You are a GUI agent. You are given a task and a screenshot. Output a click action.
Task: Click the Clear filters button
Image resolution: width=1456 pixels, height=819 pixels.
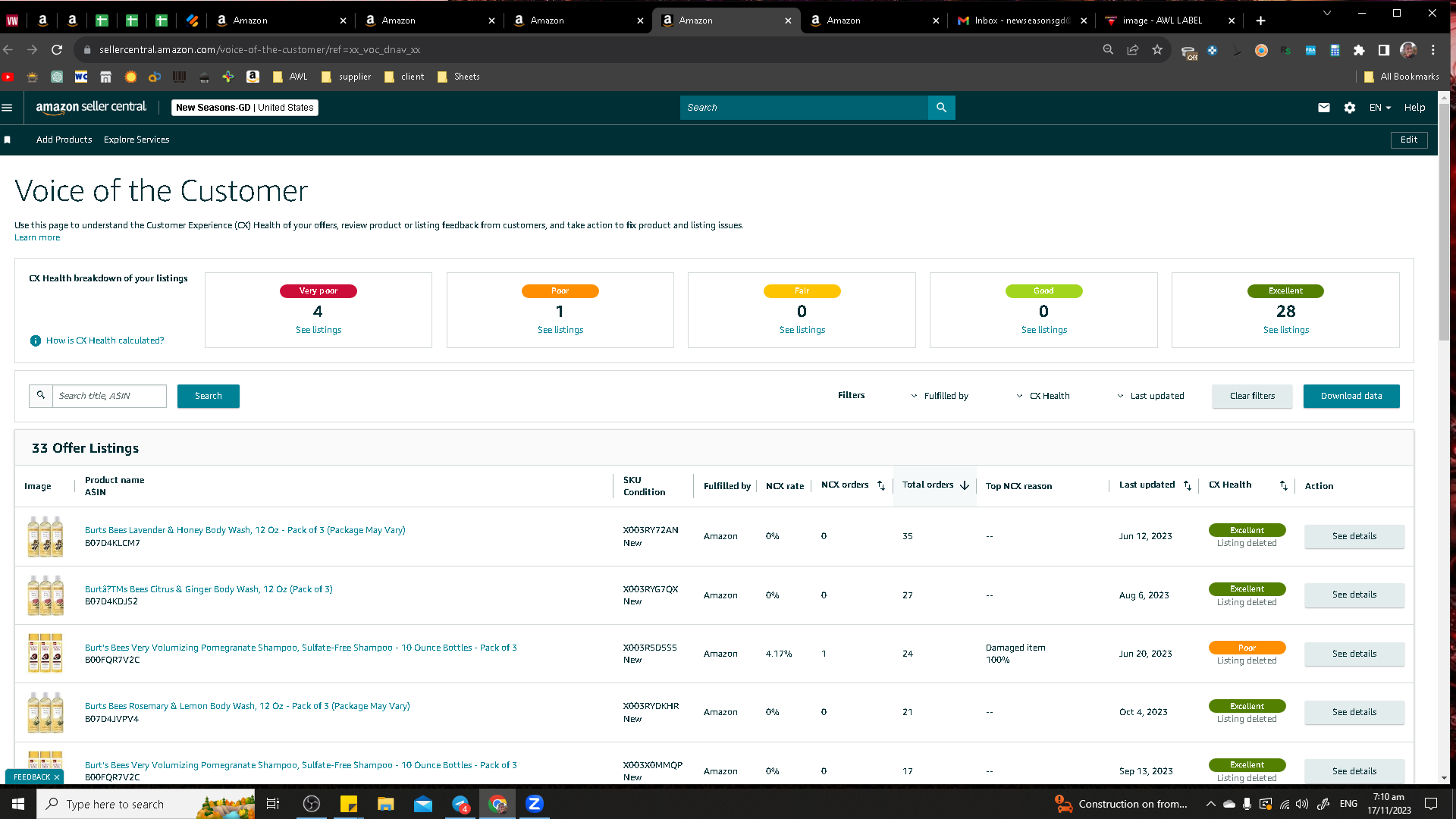pyautogui.click(x=1252, y=396)
